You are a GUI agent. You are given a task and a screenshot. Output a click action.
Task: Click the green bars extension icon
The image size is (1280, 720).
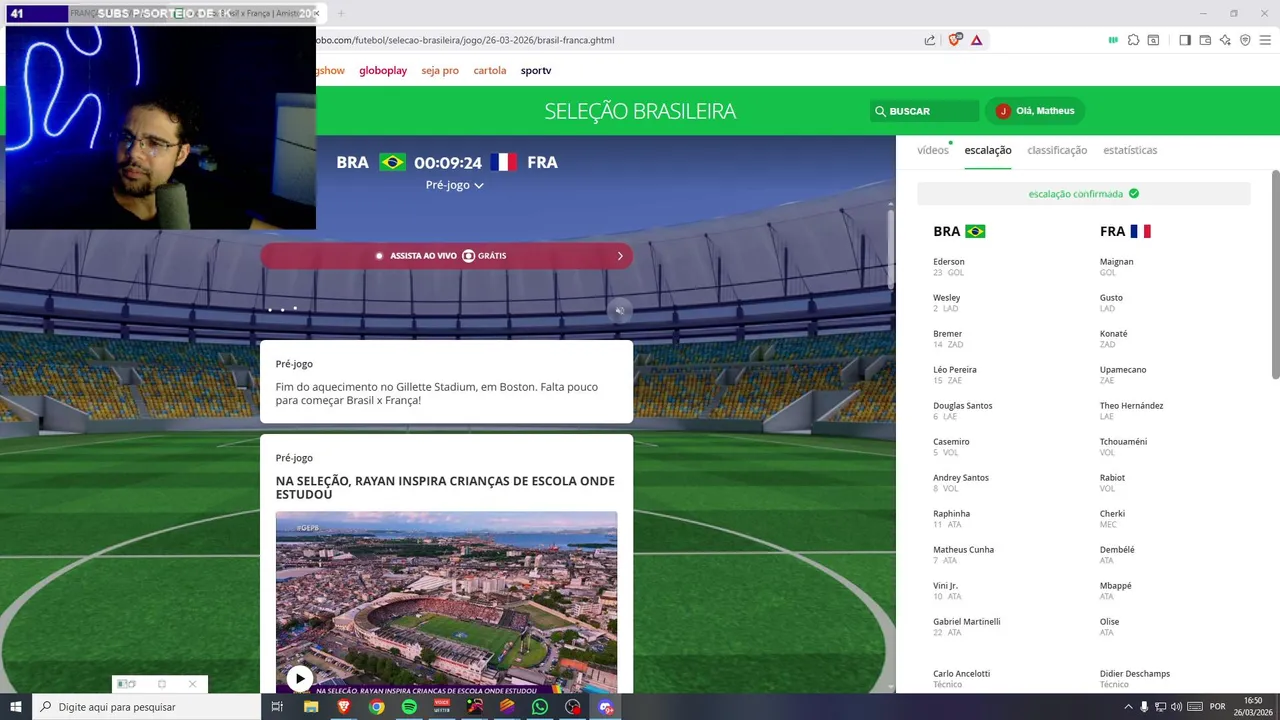pos(1113,40)
